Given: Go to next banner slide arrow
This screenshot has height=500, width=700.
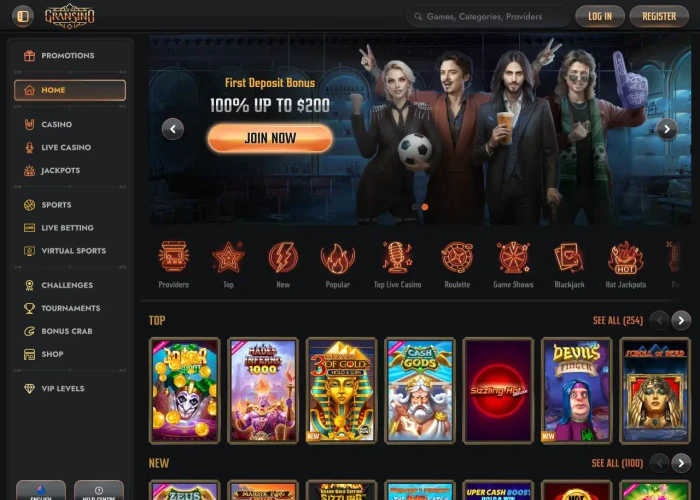Looking at the screenshot, I should (x=667, y=129).
